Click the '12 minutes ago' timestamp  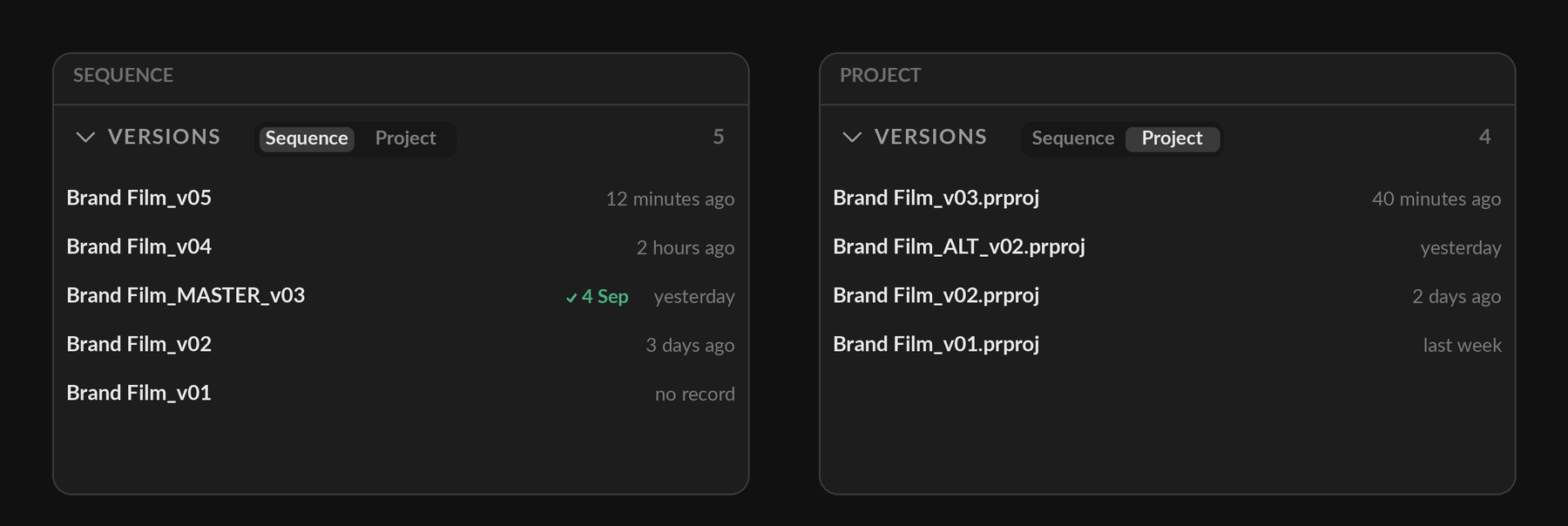point(670,199)
